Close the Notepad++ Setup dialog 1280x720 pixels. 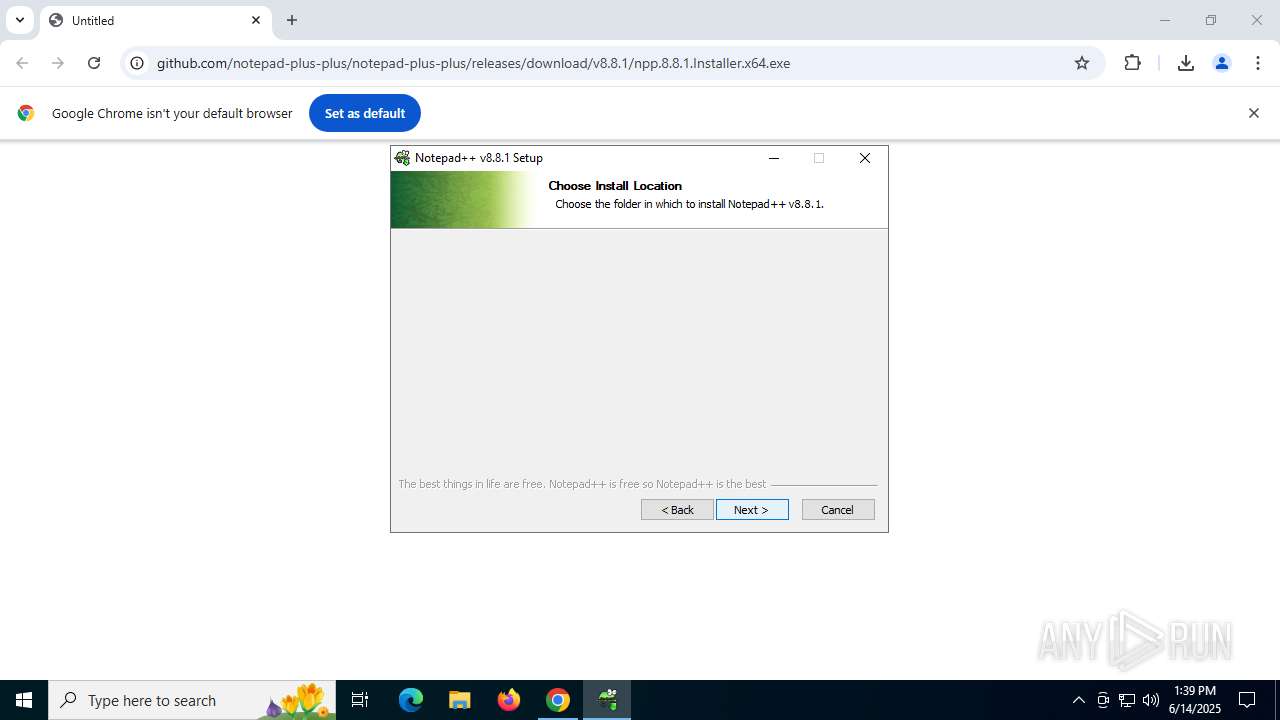tap(865, 158)
